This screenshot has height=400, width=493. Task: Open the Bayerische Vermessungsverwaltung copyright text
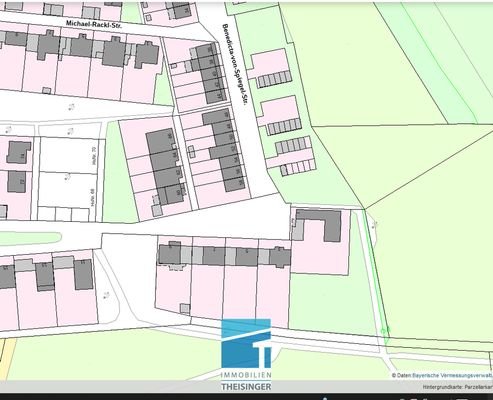[x=442, y=375]
